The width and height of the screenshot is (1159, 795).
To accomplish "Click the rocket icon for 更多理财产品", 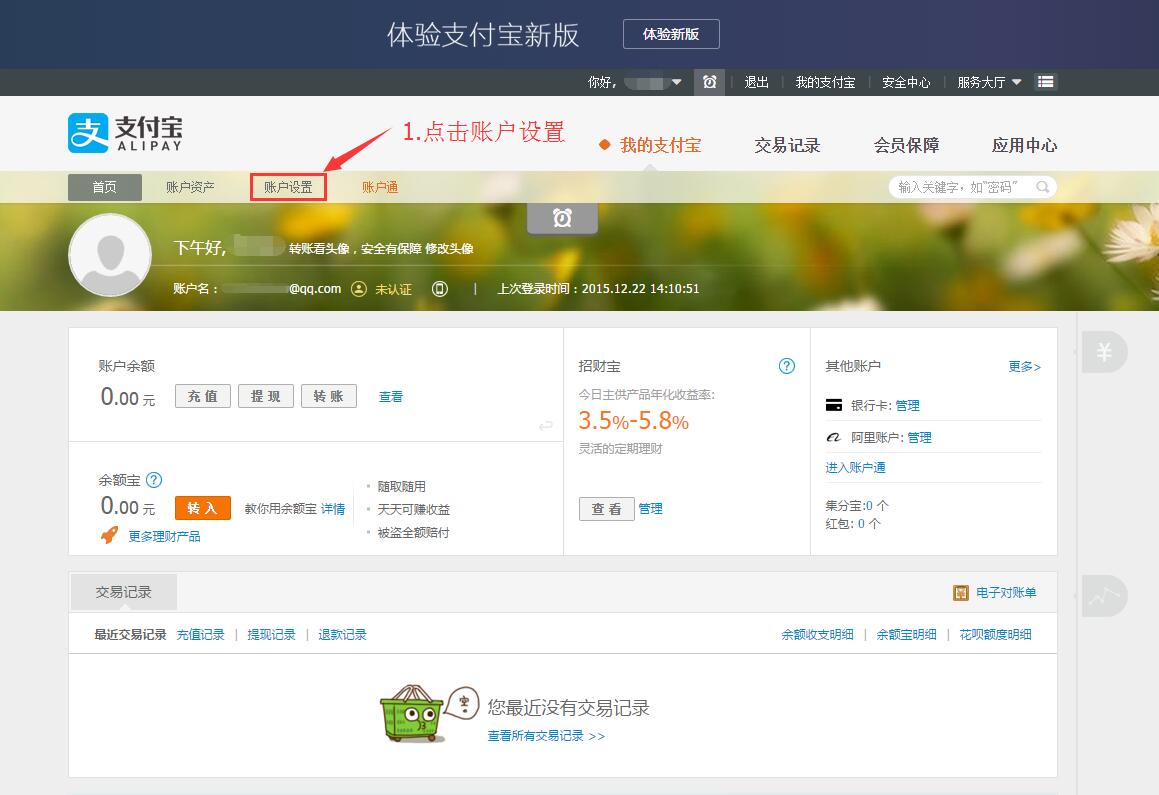I will (x=109, y=535).
